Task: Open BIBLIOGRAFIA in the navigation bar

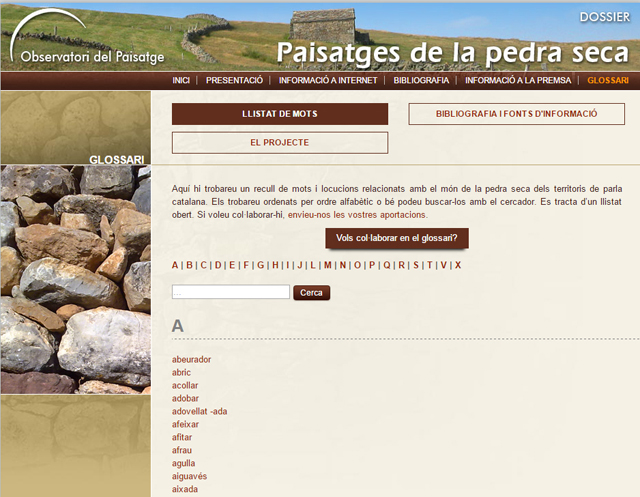Action: [x=421, y=80]
